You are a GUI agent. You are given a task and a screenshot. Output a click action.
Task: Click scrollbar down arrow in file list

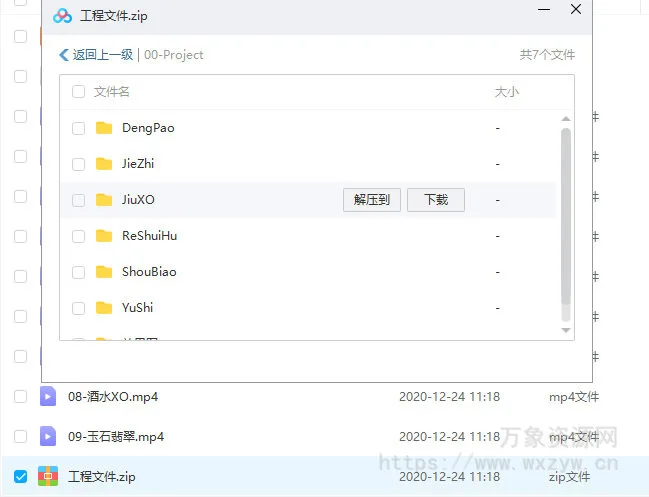[x=566, y=330]
